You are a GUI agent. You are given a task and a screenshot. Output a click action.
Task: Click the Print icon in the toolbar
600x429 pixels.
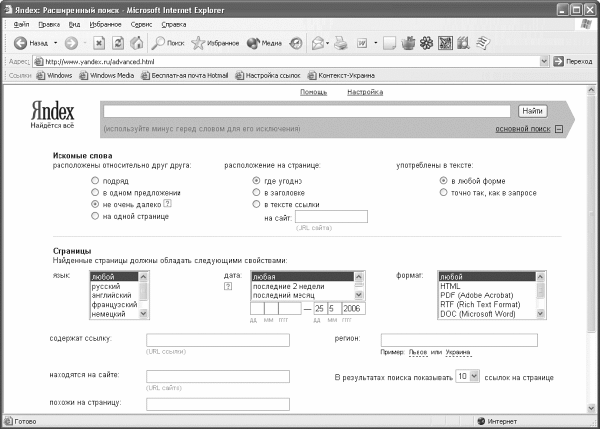pyautogui.click(x=341, y=43)
